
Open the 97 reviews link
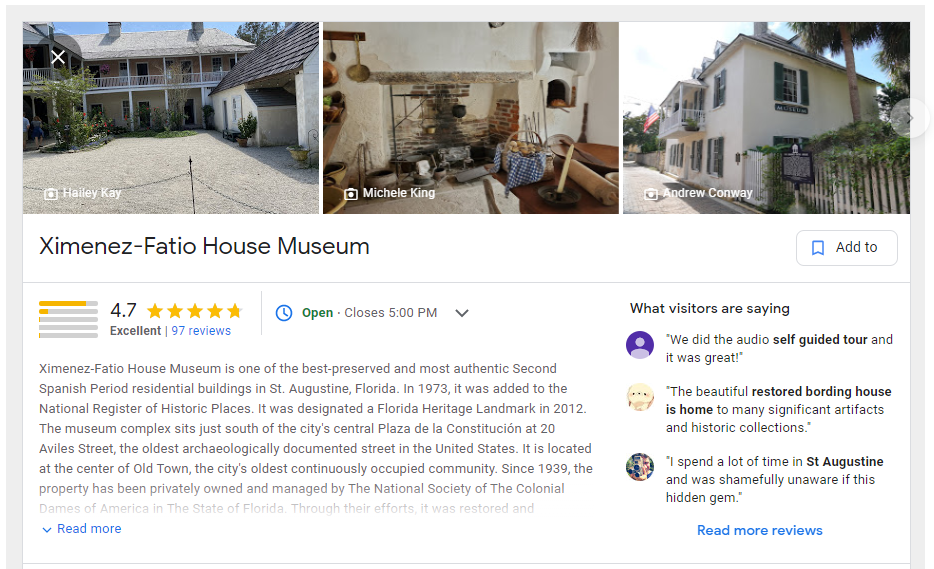point(201,331)
